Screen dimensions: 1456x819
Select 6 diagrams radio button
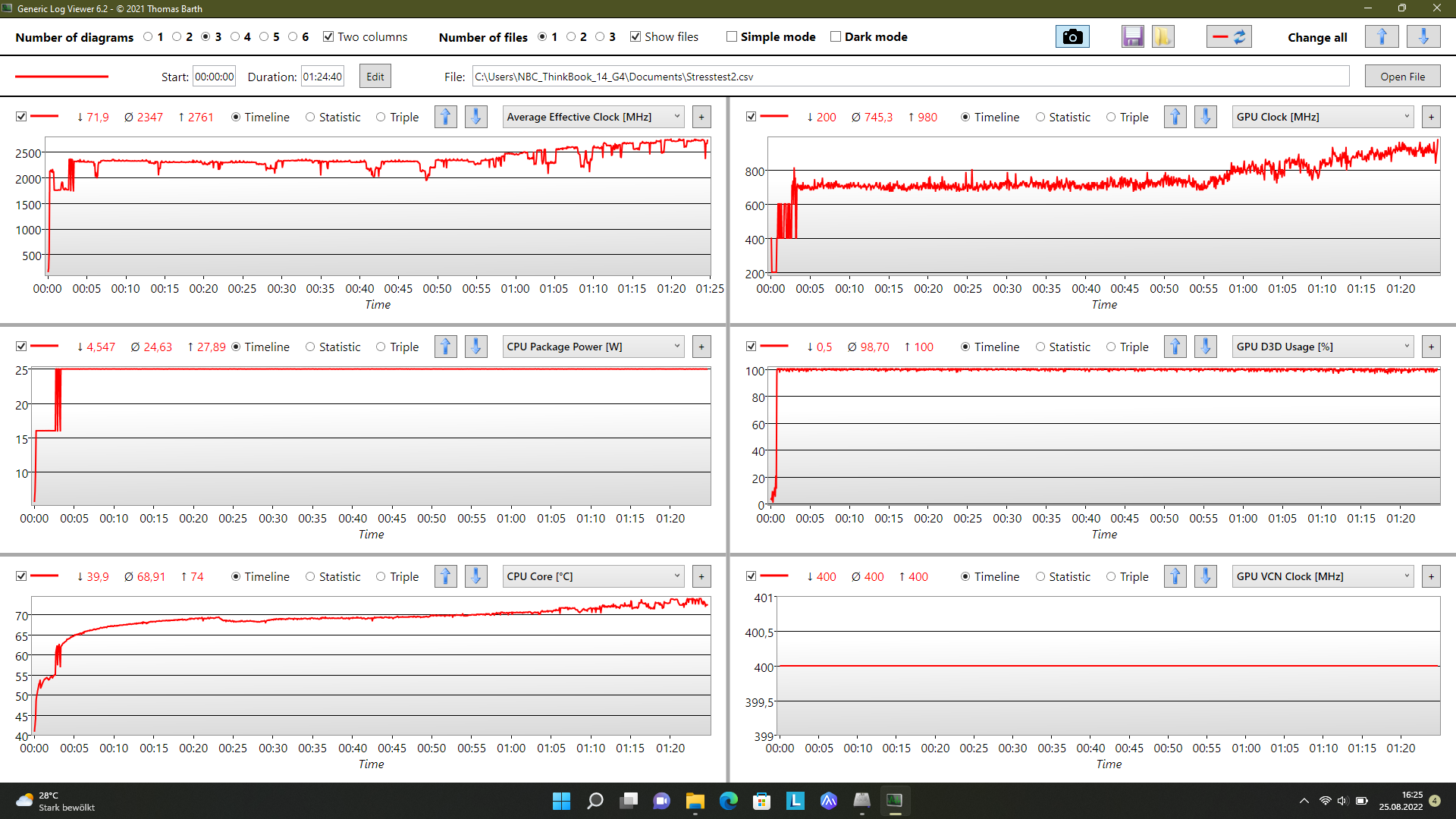(x=293, y=36)
